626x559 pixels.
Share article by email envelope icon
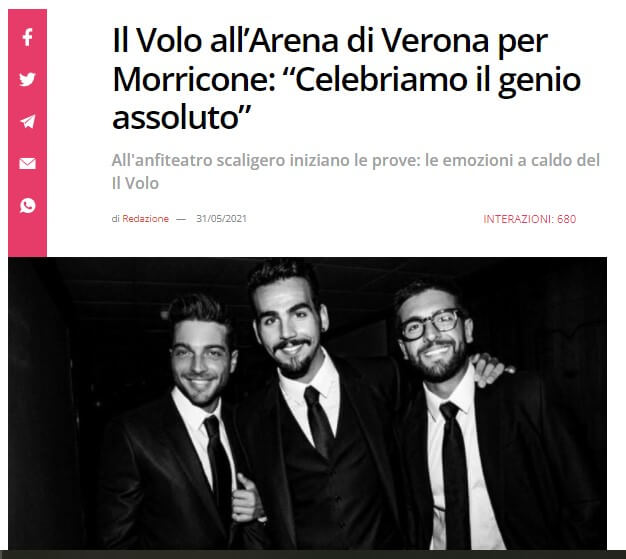(28, 163)
